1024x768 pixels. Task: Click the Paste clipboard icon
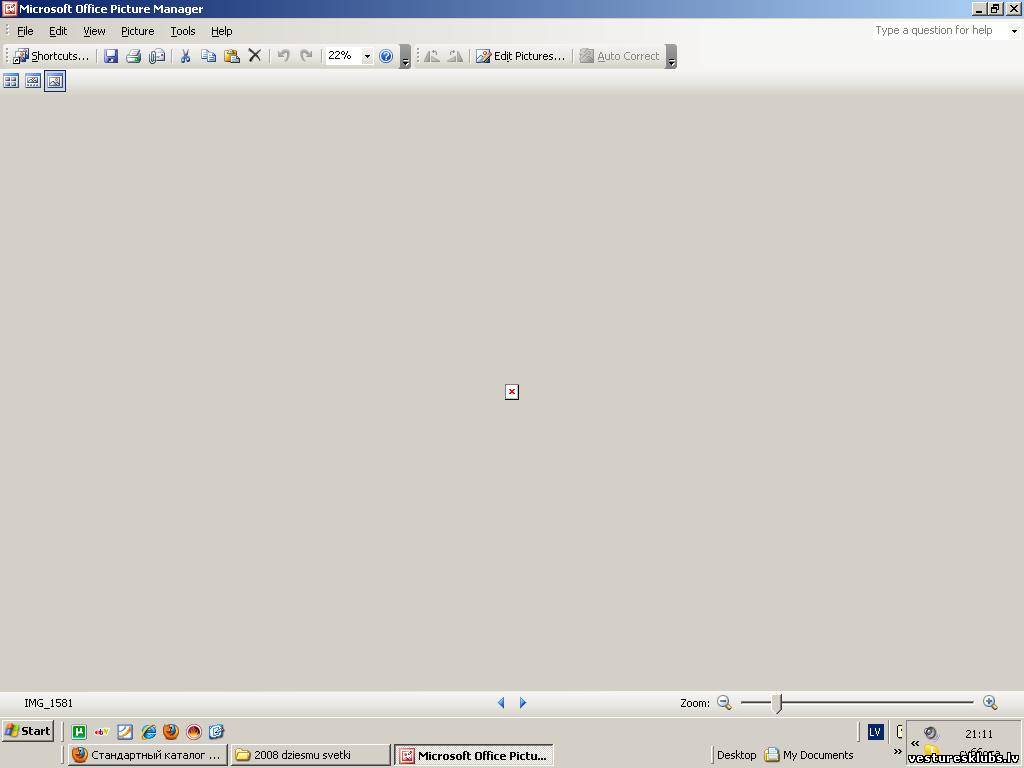point(231,56)
